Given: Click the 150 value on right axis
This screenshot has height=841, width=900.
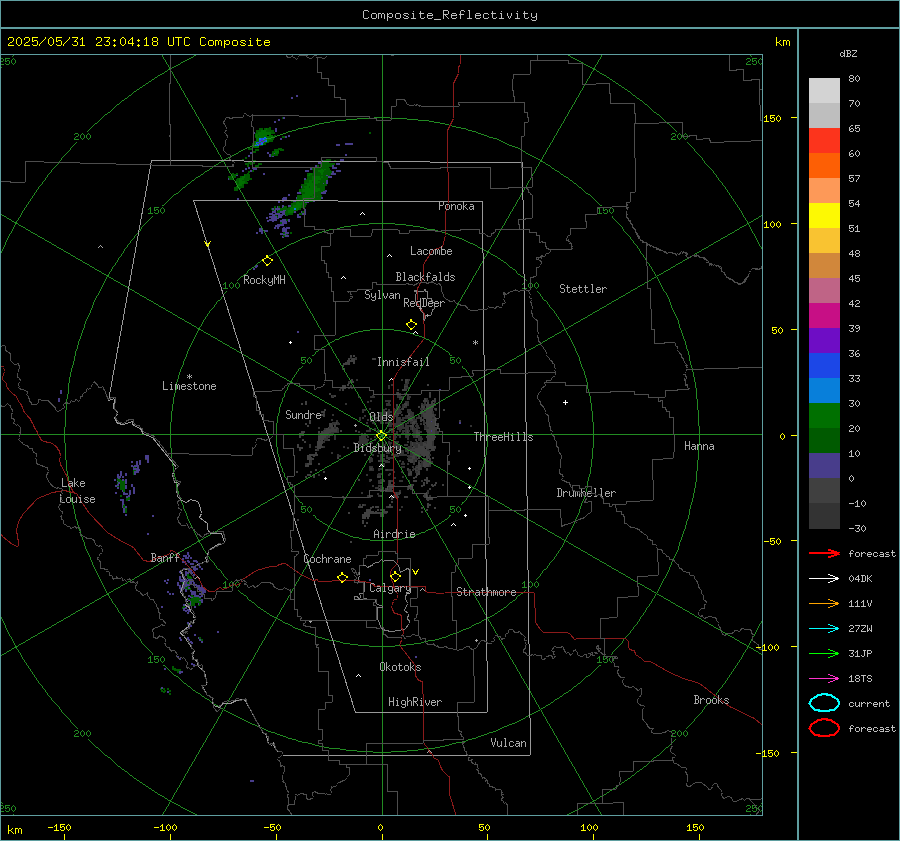Looking at the screenshot, I should click(x=772, y=118).
